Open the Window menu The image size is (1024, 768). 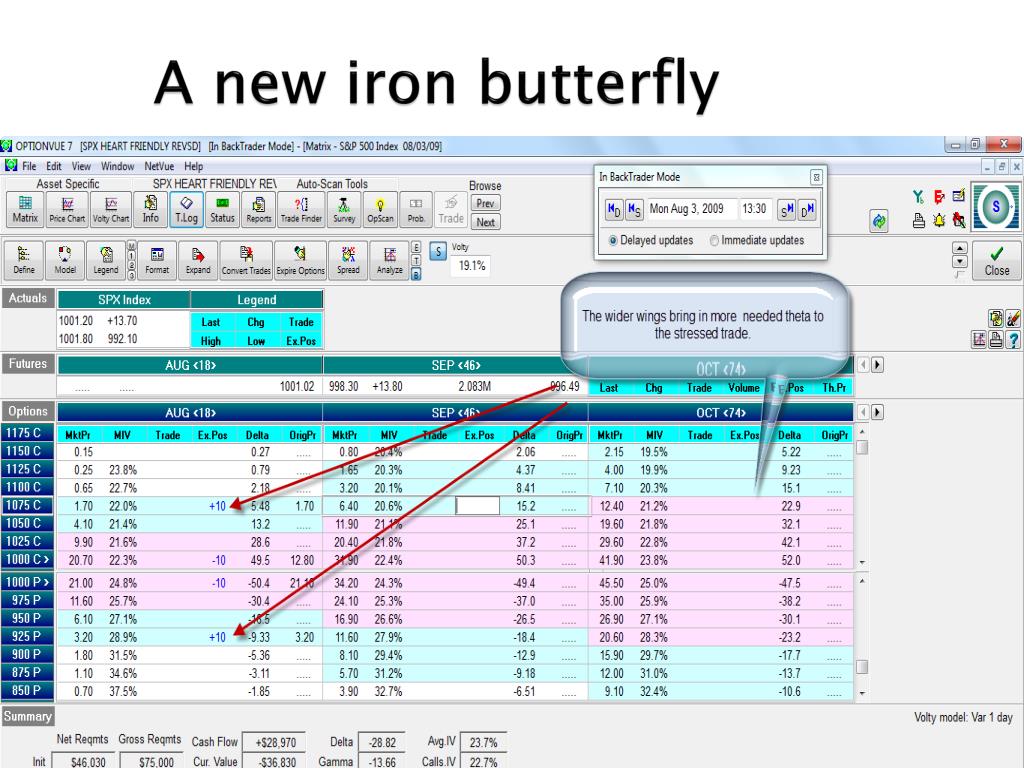point(118,166)
